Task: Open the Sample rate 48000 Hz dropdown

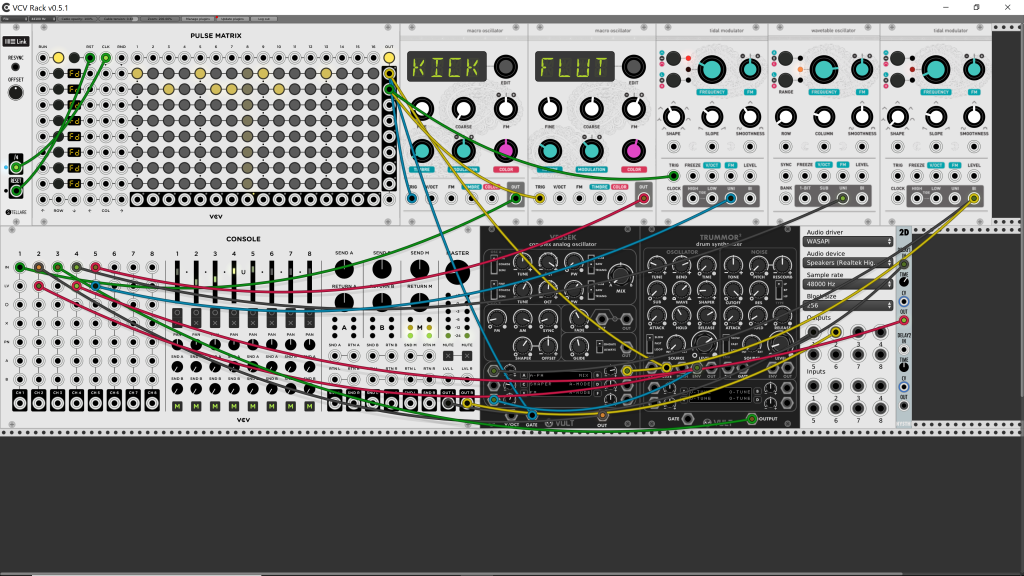Action: (848, 283)
